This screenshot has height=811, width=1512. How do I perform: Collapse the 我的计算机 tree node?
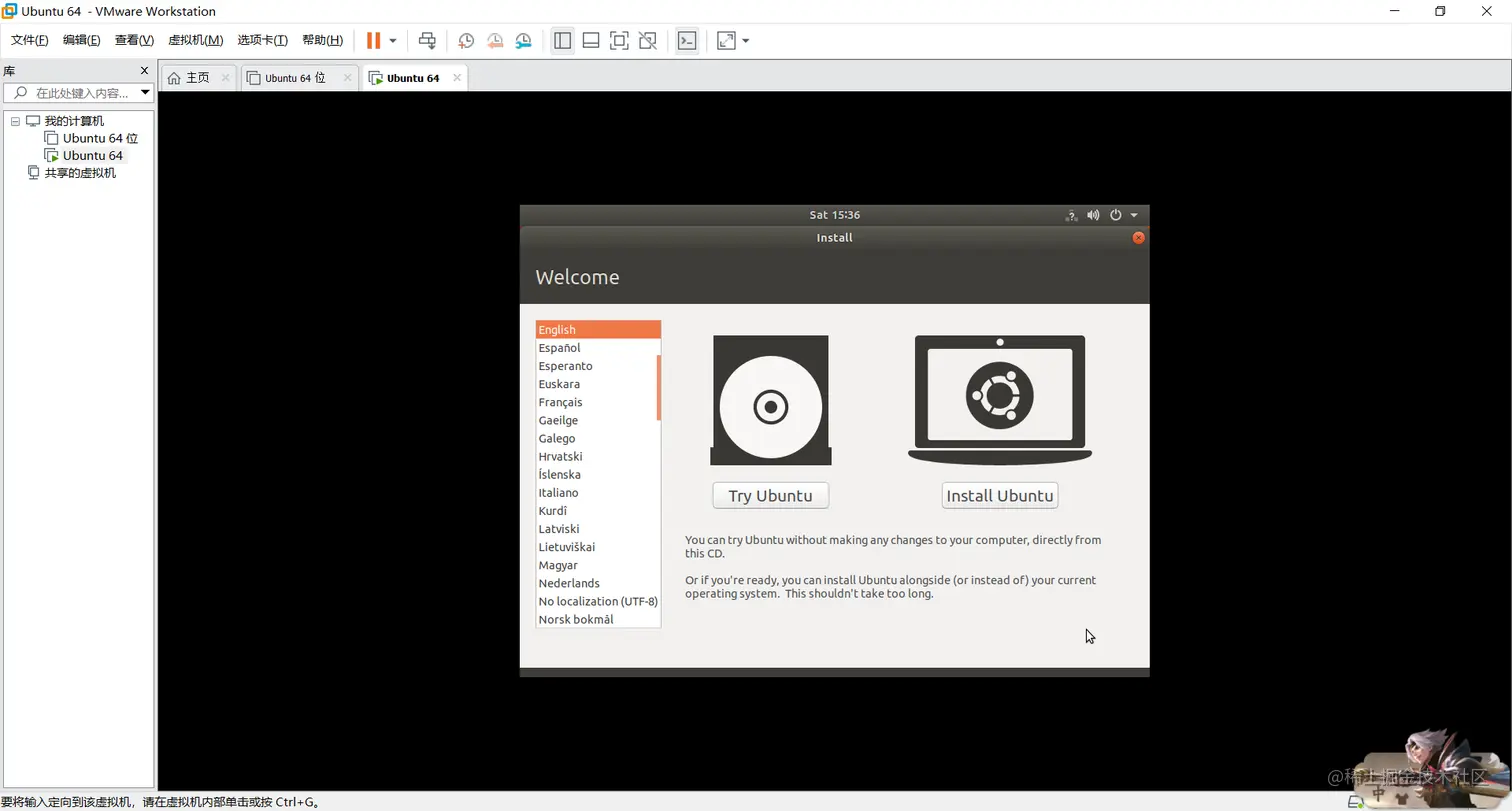pyautogui.click(x=15, y=121)
